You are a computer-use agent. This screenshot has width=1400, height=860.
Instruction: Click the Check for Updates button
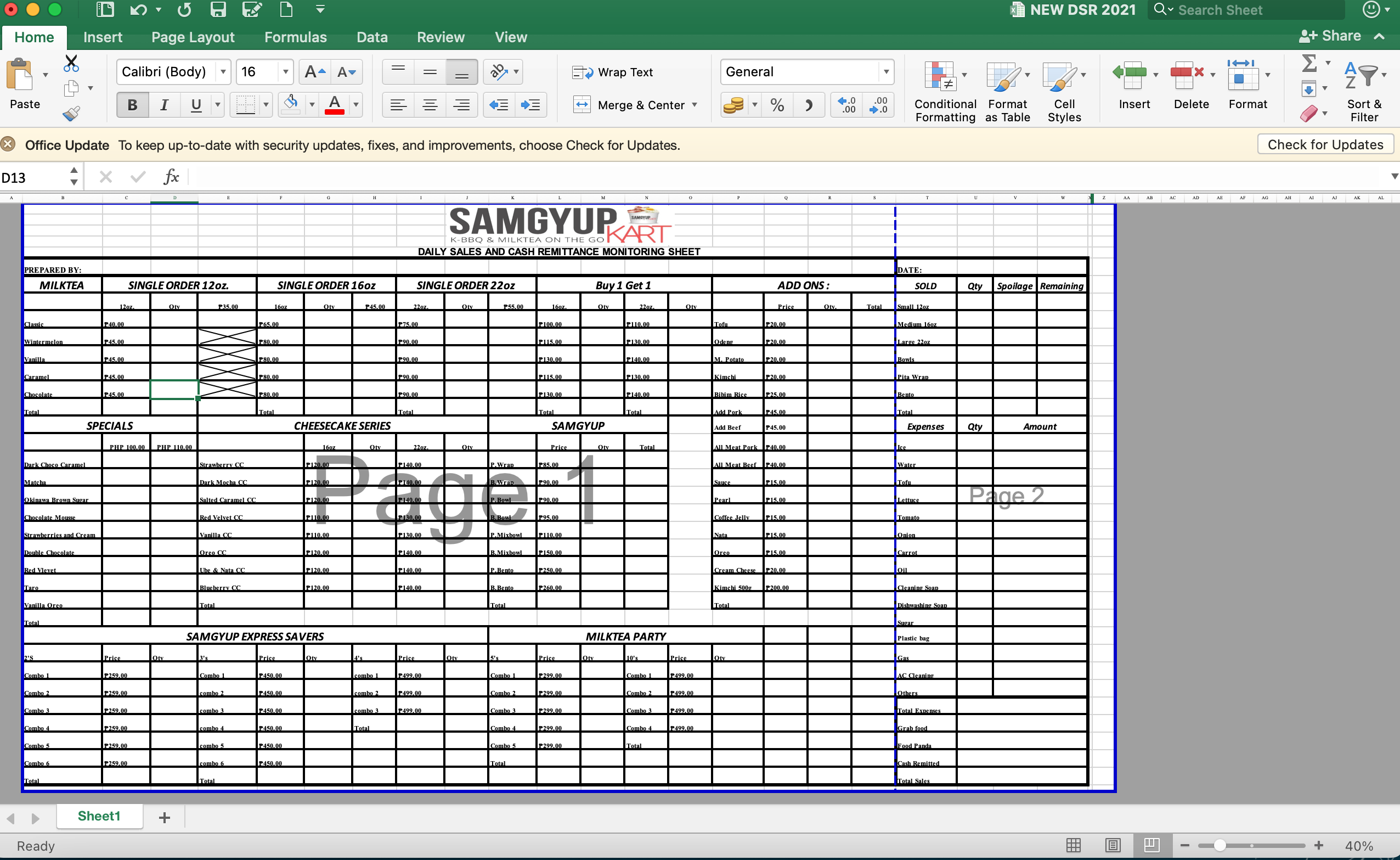pos(1325,144)
